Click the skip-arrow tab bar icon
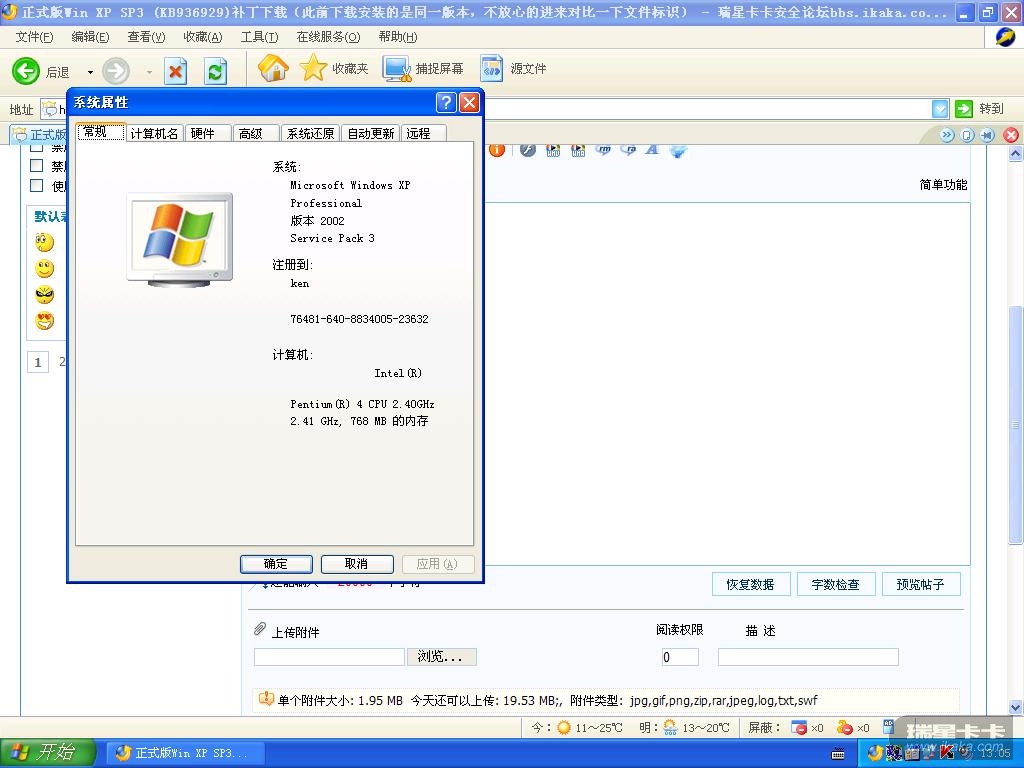Image resolution: width=1024 pixels, height=768 pixels. 987,135
